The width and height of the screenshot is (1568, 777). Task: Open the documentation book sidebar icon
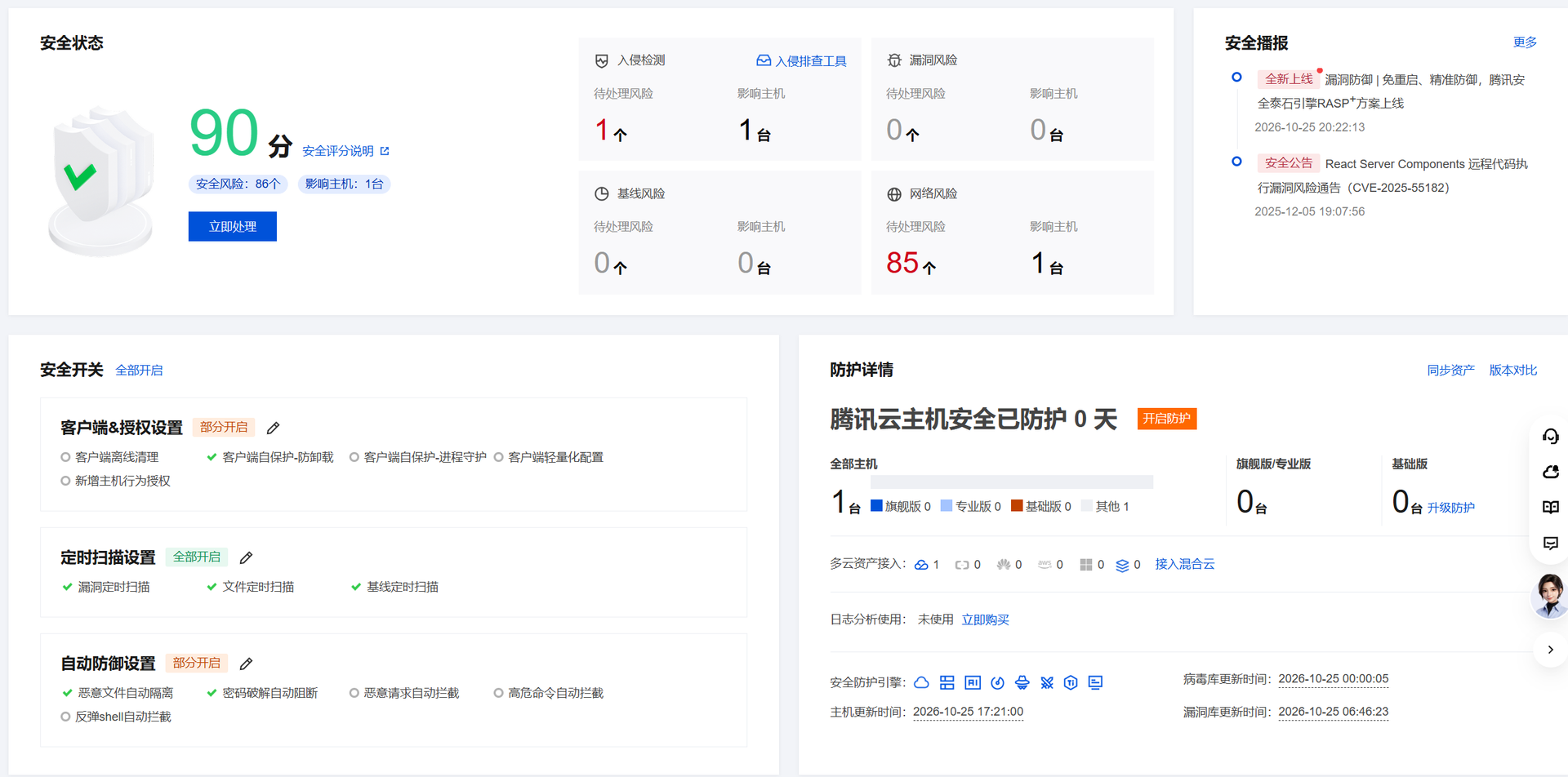point(1550,508)
